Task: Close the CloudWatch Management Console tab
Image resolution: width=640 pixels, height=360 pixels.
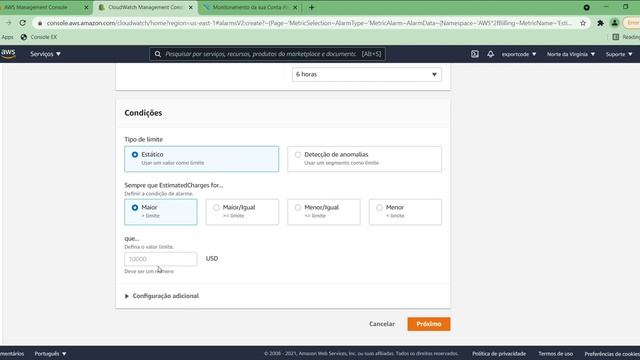Action: tap(191, 7)
